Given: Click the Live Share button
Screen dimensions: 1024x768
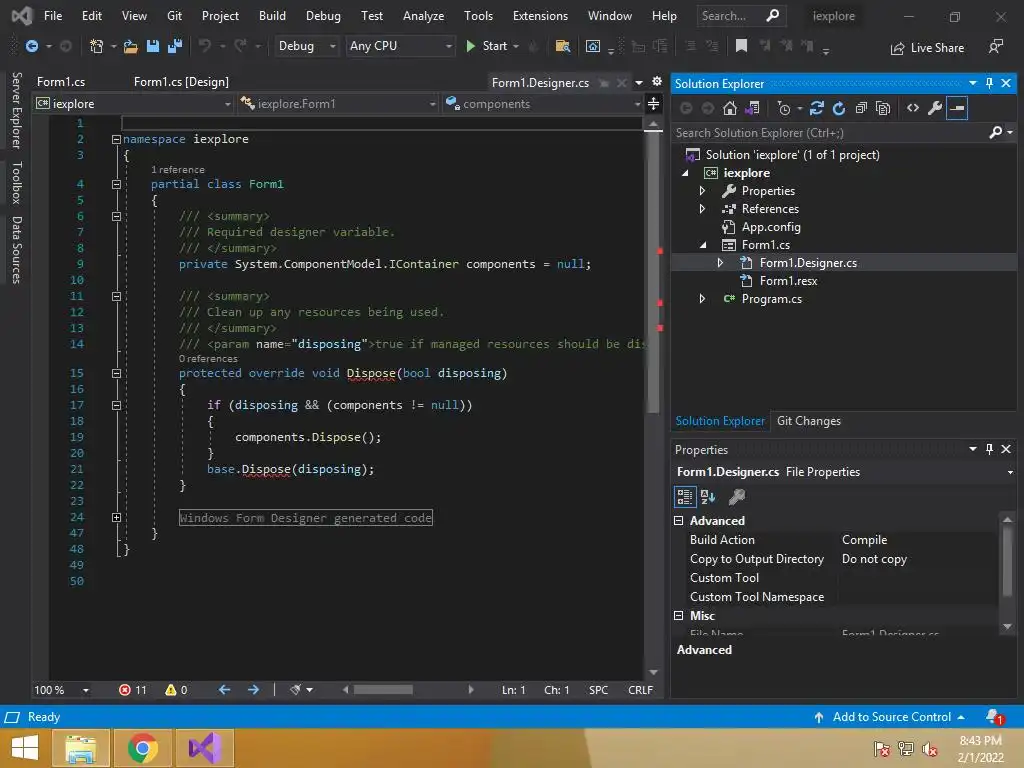Looking at the screenshot, I should tap(927, 48).
